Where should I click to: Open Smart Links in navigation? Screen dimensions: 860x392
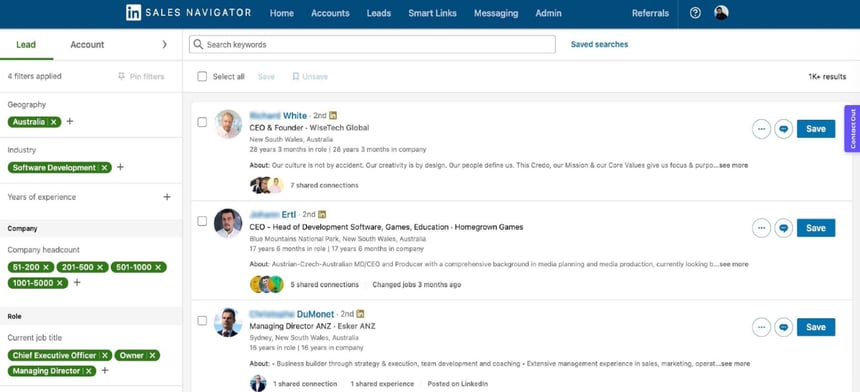[x=432, y=13]
